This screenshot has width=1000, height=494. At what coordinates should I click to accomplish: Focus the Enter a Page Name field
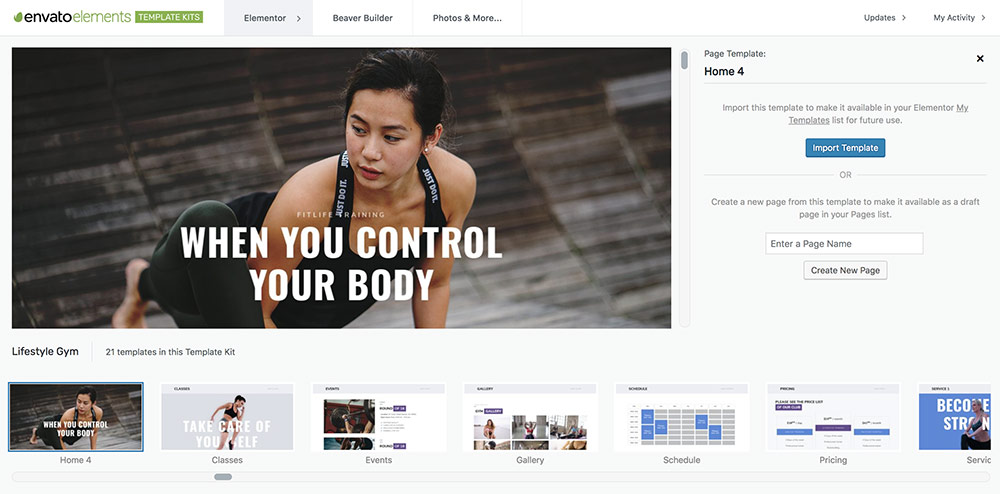pos(844,243)
